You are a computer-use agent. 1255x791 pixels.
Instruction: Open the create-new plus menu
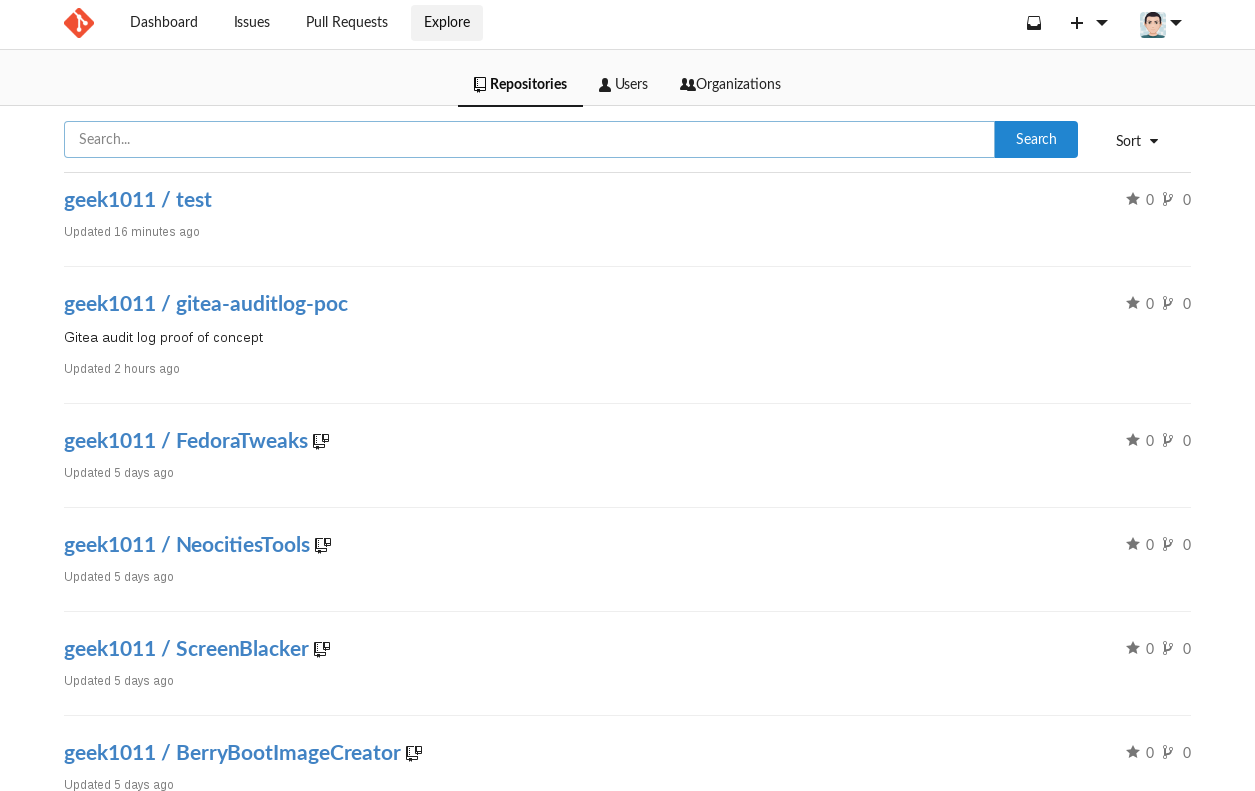1089,23
